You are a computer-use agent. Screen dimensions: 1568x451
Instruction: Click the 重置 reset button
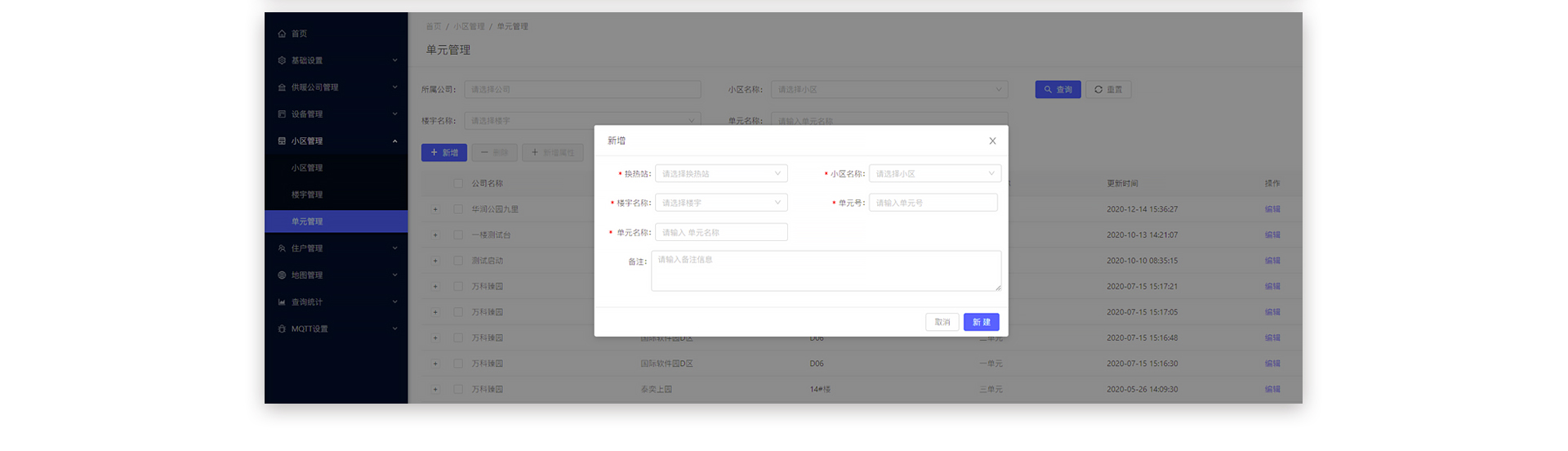[x=1108, y=90]
